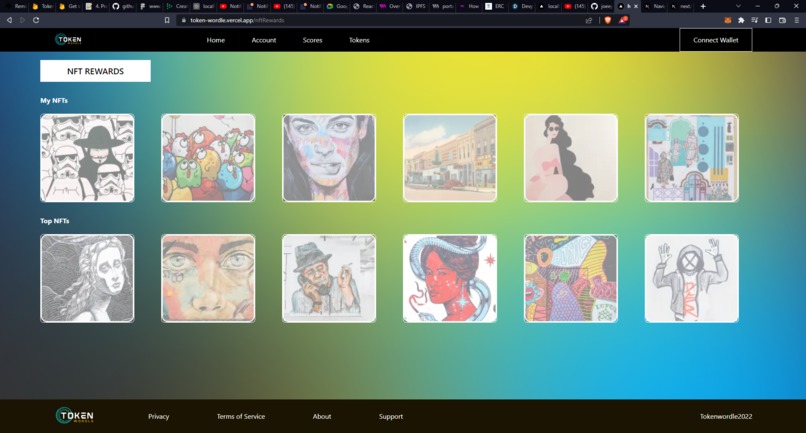Image resolution: width=806 pixels, height=433 pixels.
Task: Switch to the 'Navi' browser tab
Action: [x=655, y=6]
